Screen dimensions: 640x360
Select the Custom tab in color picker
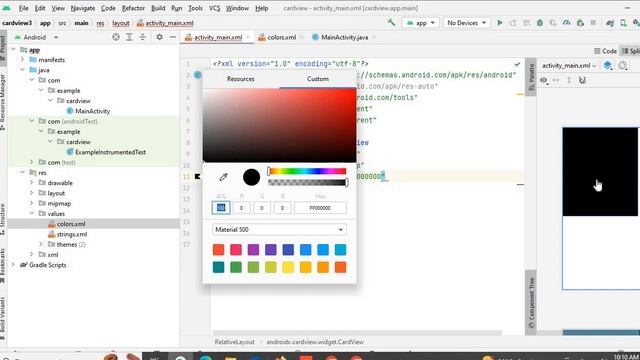318,79
